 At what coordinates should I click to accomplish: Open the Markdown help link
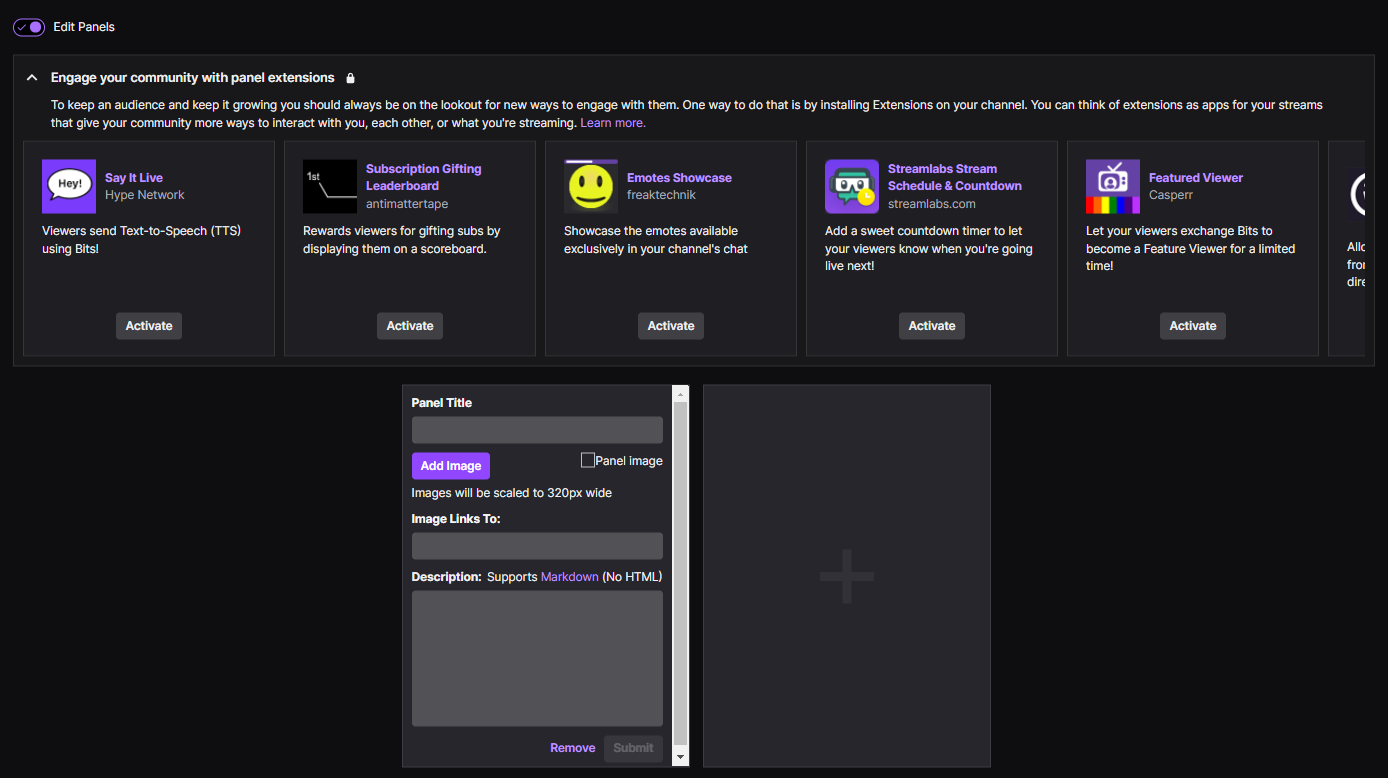pyautogui.click(x=569, y=577)
